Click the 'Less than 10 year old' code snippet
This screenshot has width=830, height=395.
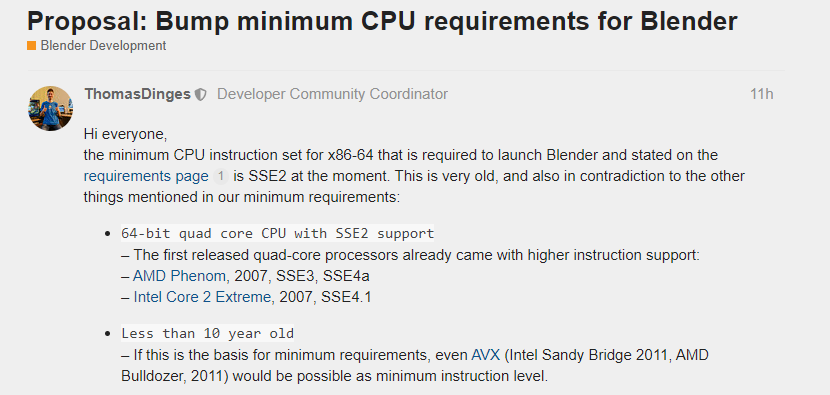point(208,334)
